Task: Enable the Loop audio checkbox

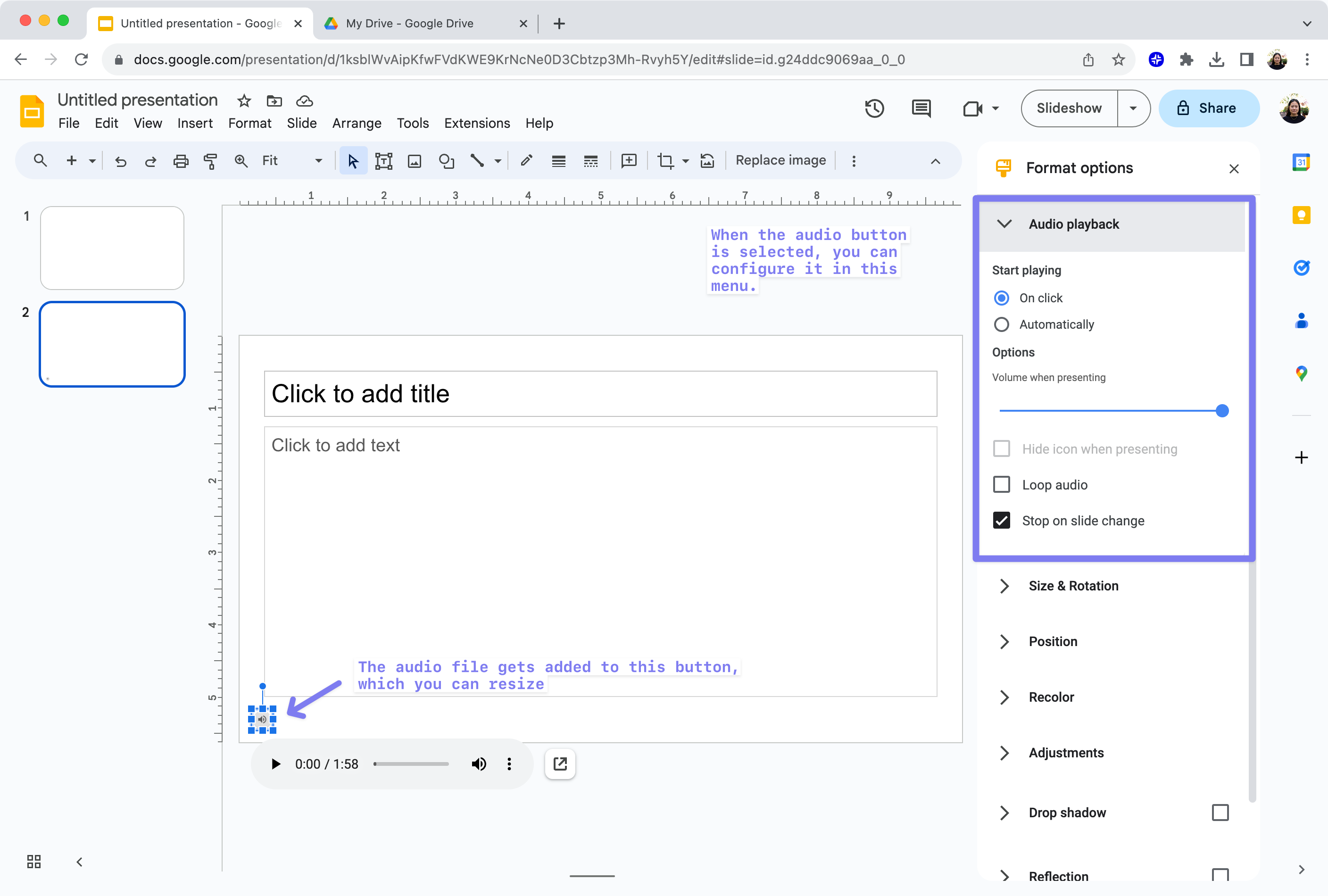Action: (1002, 485)
